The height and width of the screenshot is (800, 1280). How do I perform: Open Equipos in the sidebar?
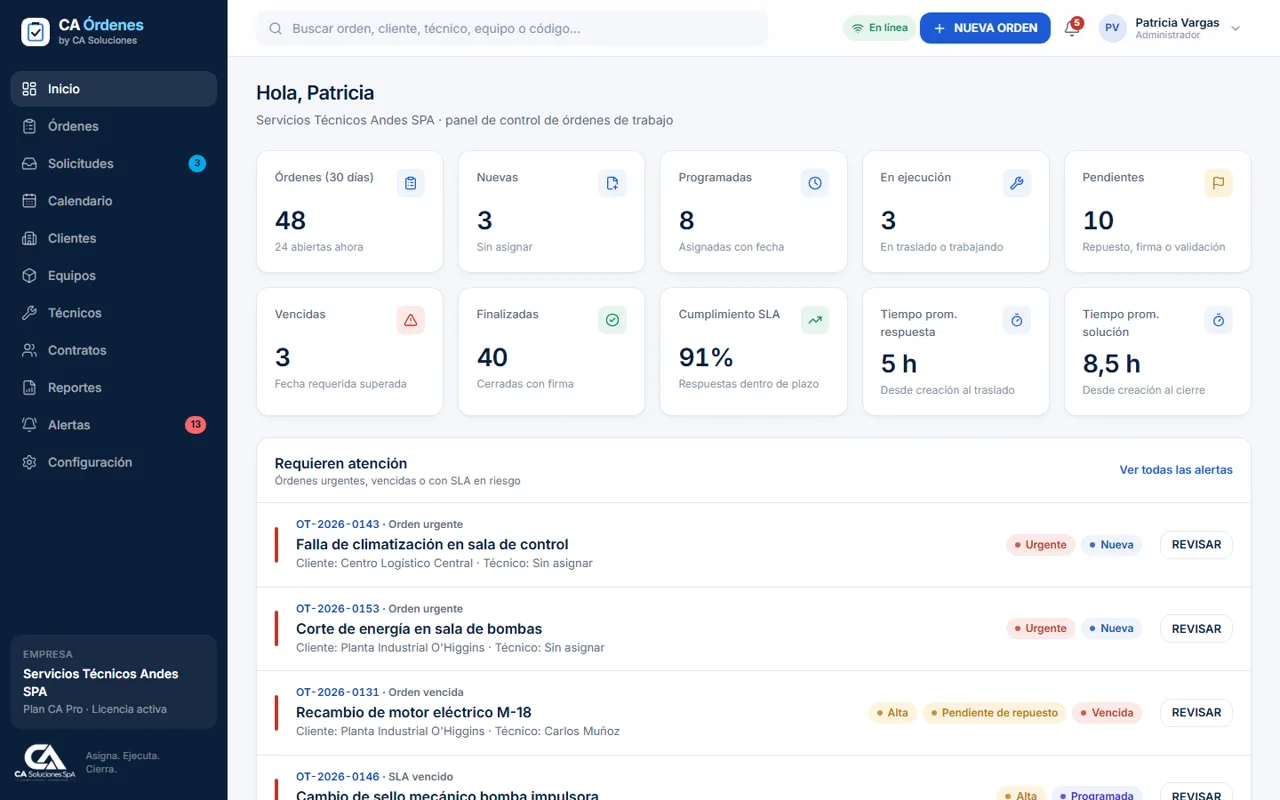[114, 275]
